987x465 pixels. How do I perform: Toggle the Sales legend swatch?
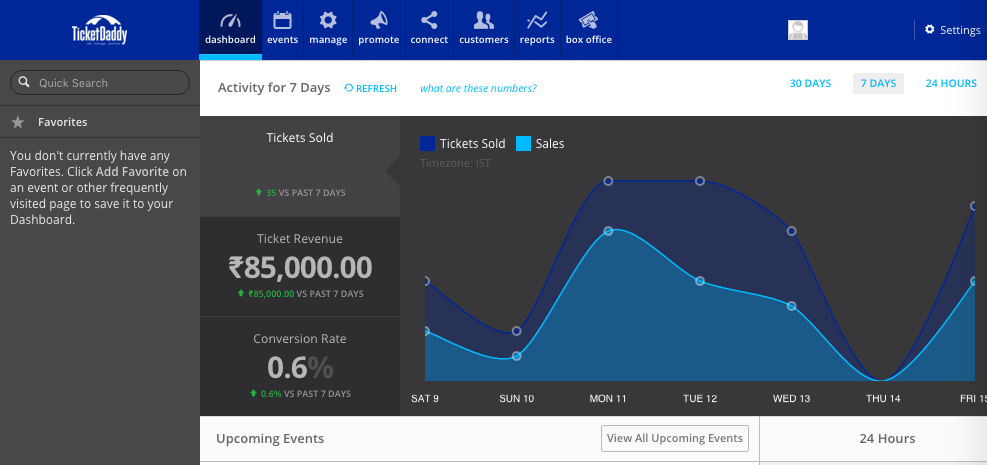523,143
